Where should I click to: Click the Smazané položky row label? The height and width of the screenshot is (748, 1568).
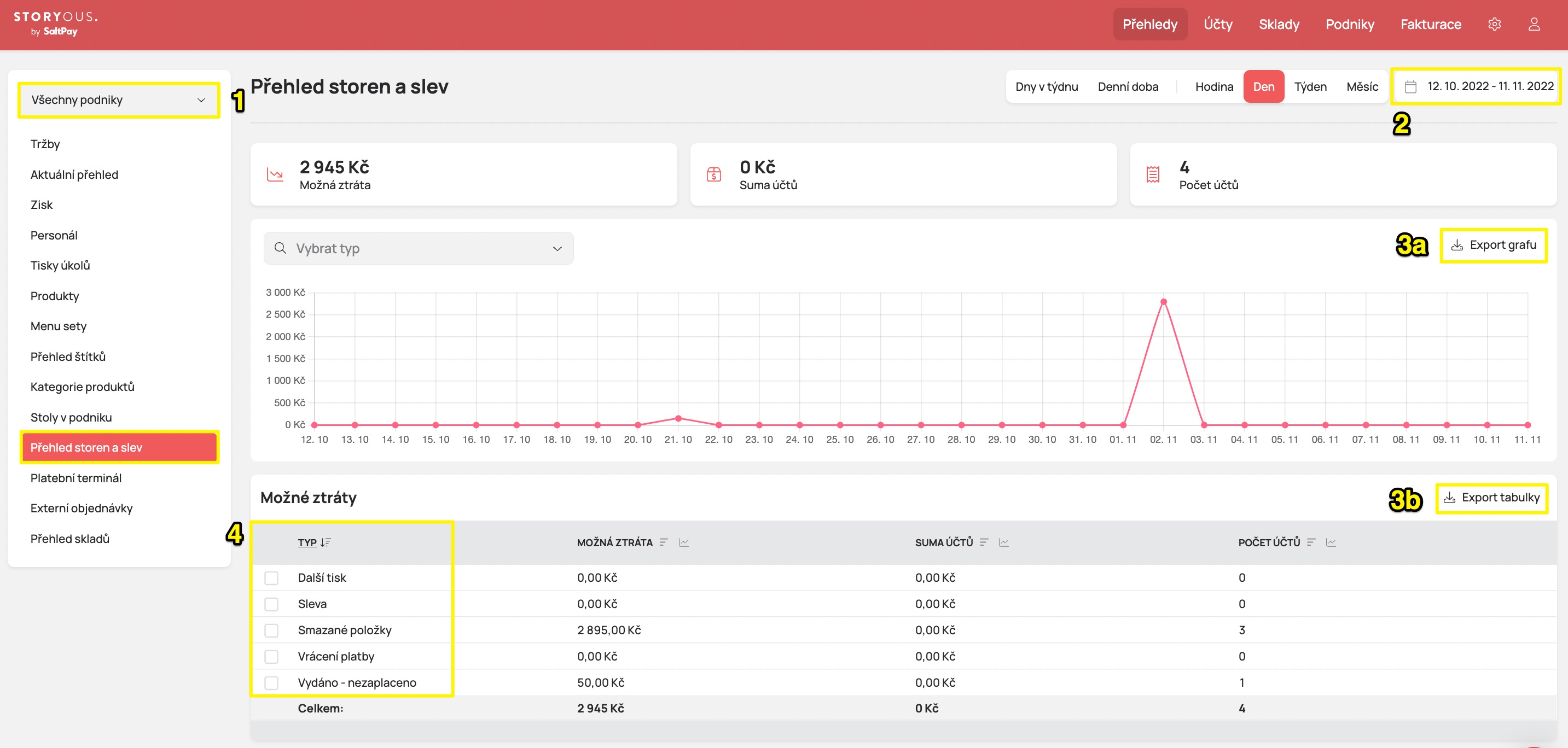coord(345,630)
